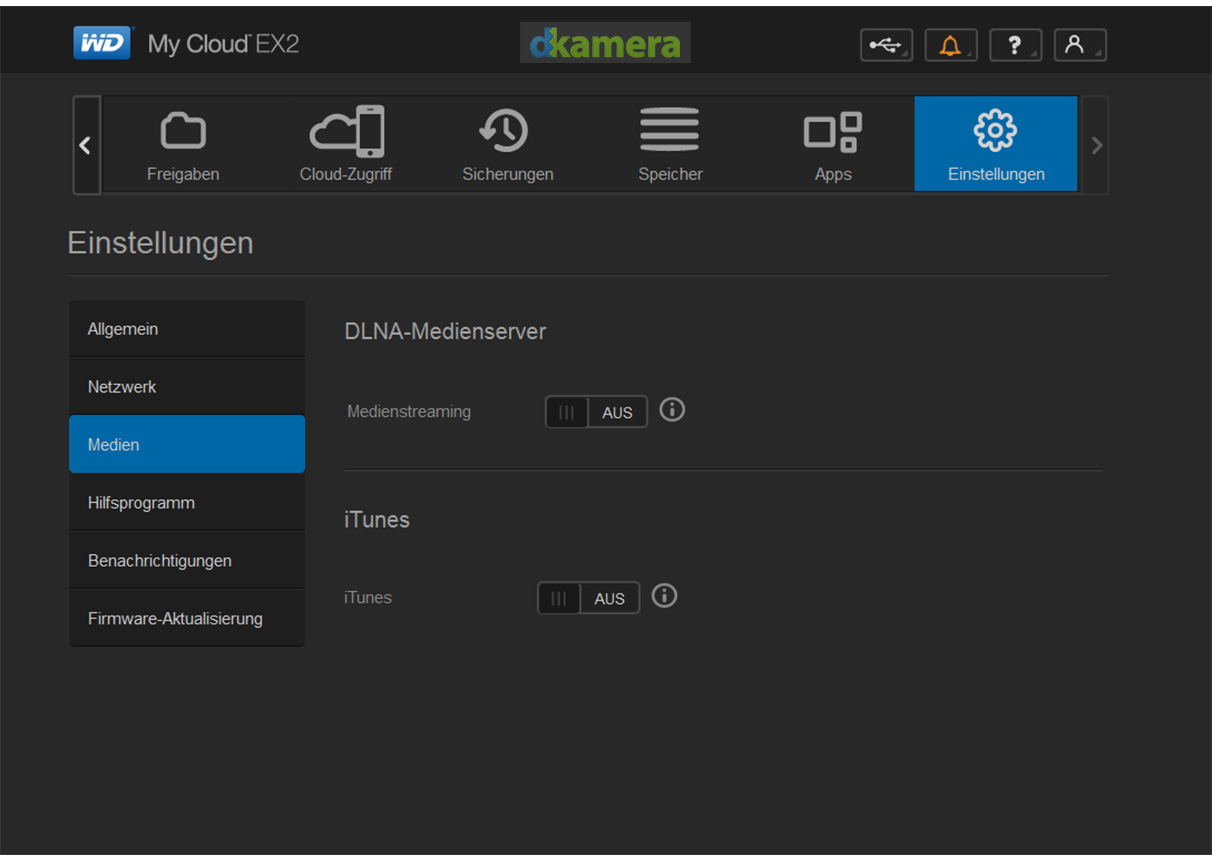Navigate left in the top menu bar
Image resolution: width=1212 pixels, height=860 pixels.
(86, 145)
